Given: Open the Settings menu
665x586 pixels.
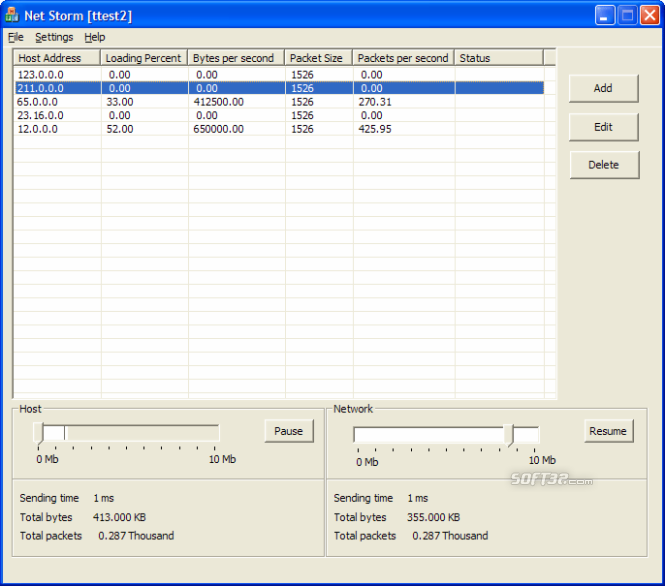Looking at the screenshot, I should coord(54,37).
